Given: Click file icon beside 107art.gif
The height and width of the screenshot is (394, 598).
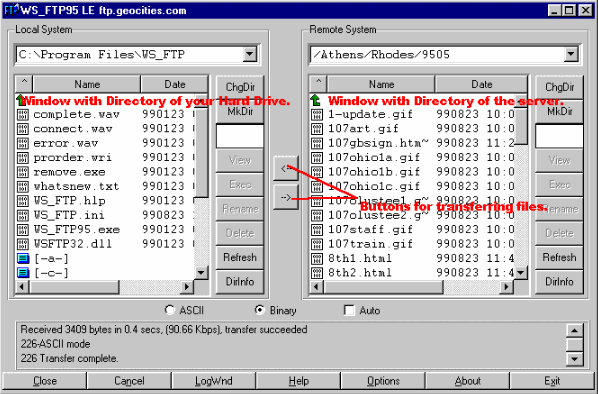Looking at the screenshot, I should (x=317, y=129).
